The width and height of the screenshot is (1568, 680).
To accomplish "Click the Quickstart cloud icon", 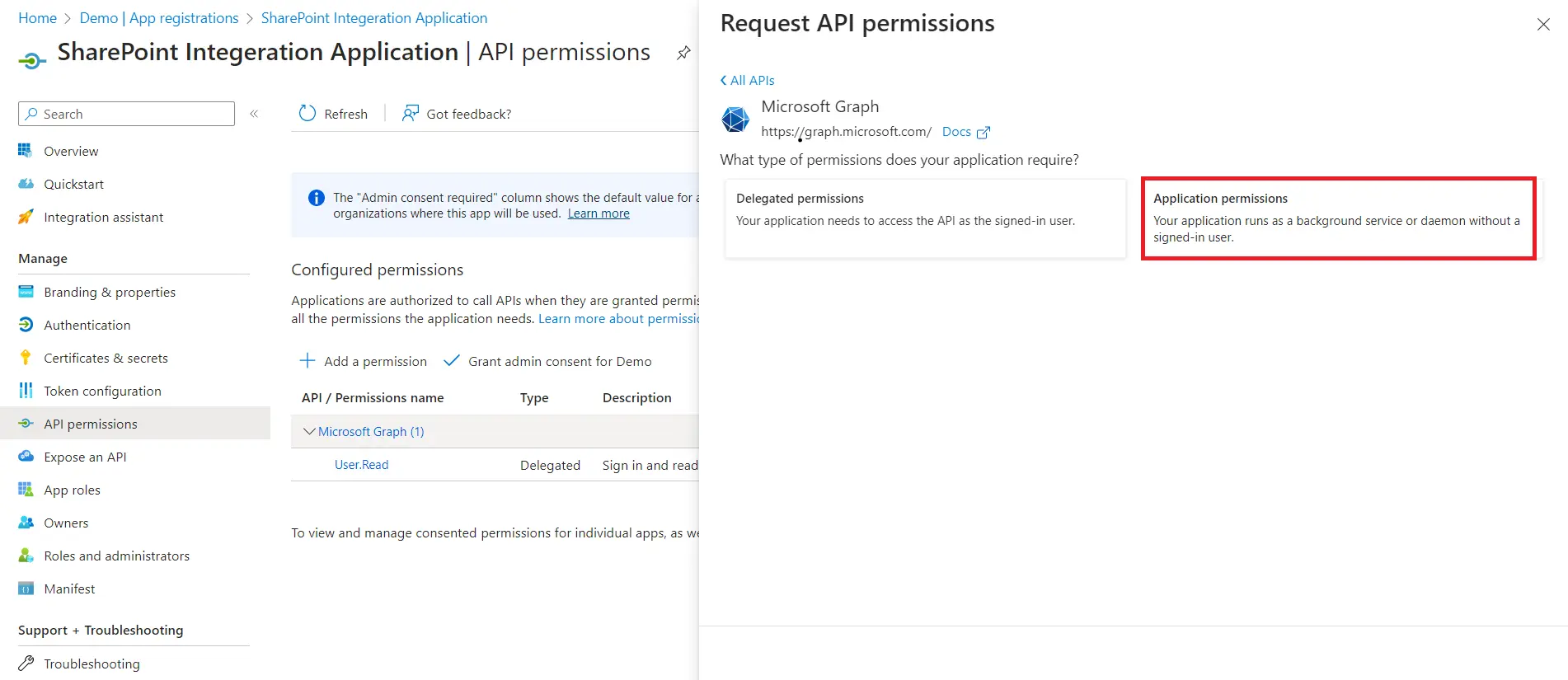I will (26, 184).
